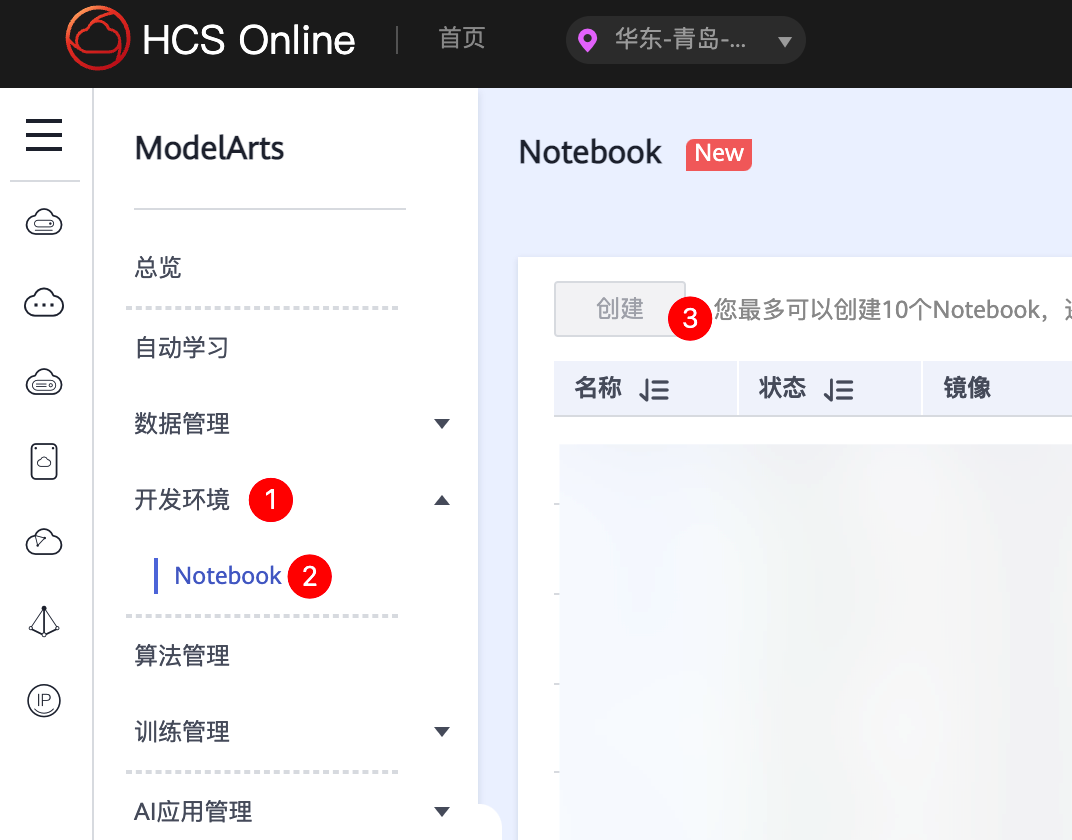1072x840 pixels.
Task: Click the HCS Online title text
Action: tap(249, 40)
